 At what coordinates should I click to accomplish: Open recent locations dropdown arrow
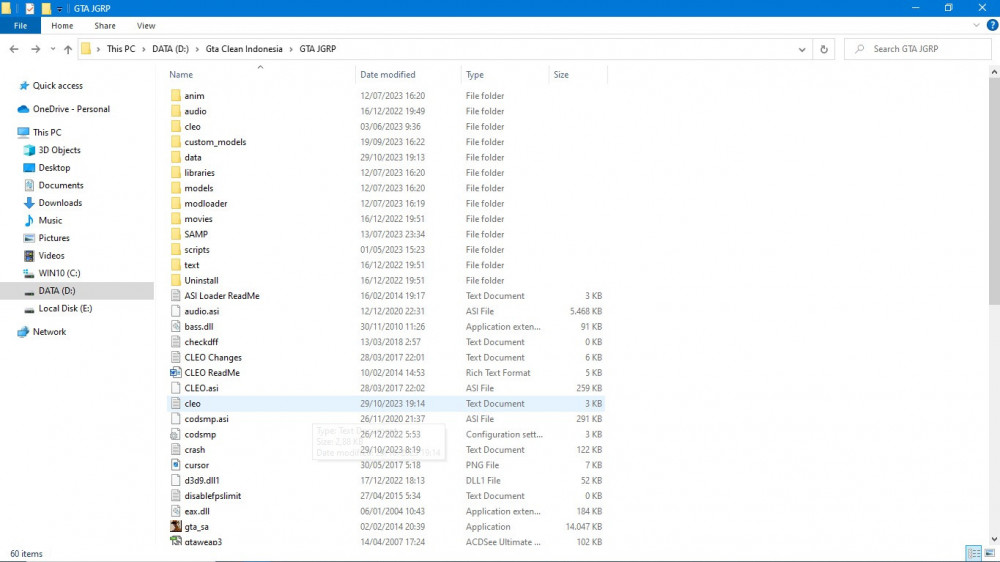point(52,49)
